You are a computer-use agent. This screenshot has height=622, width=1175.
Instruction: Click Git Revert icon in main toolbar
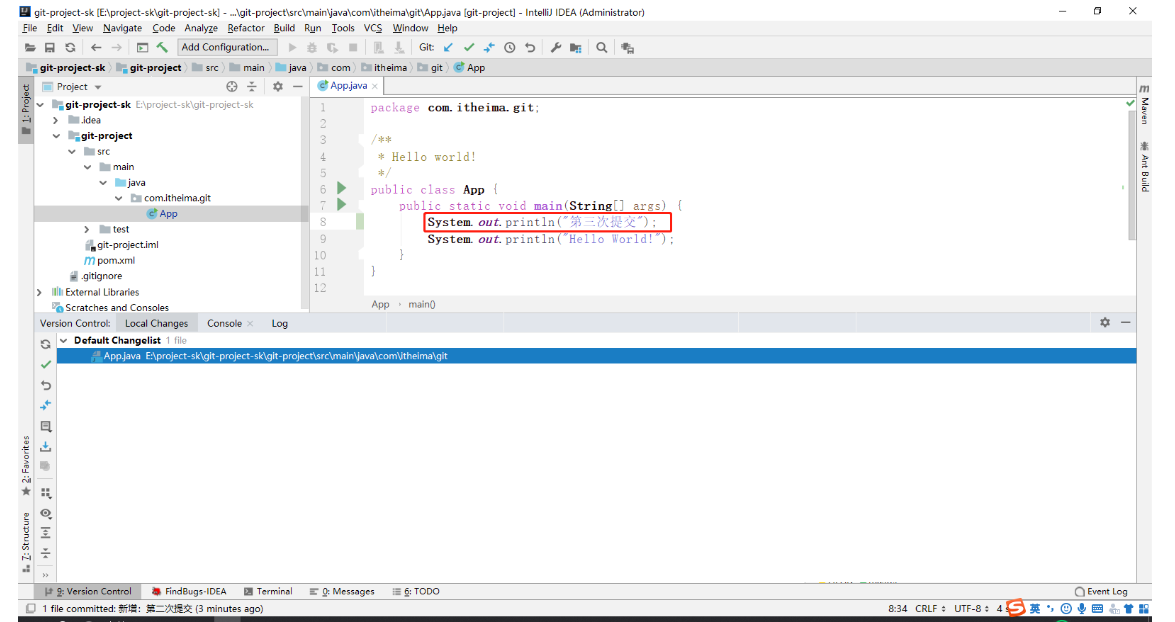[530, 47]
